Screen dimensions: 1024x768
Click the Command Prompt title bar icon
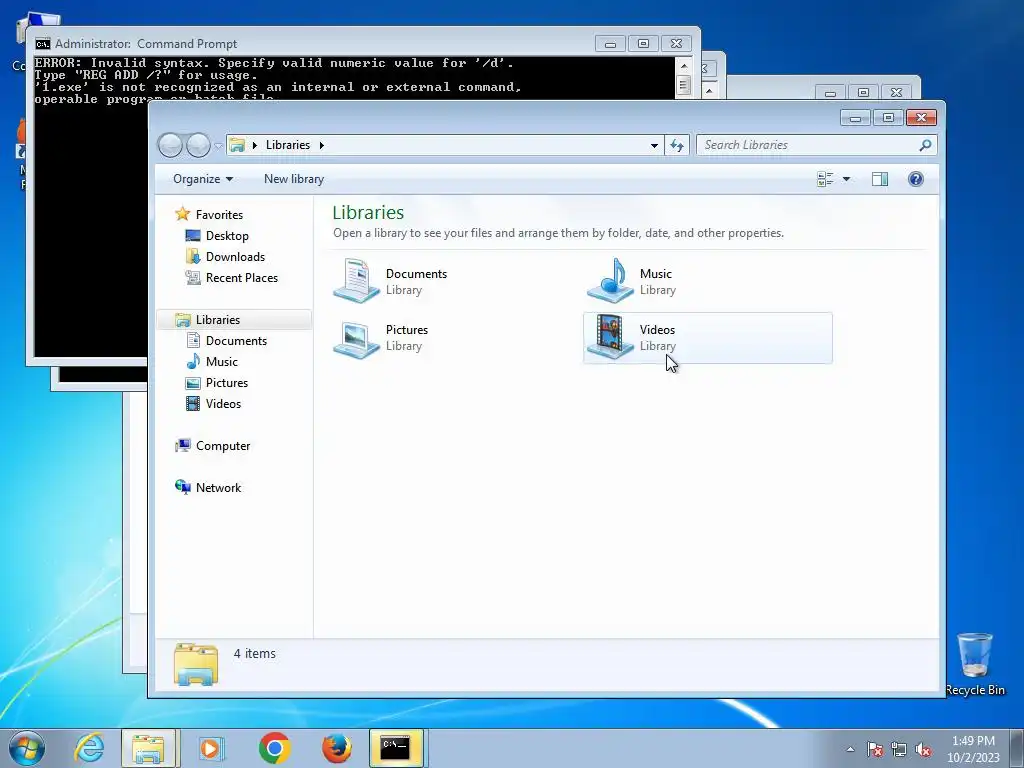coord(42,44)
